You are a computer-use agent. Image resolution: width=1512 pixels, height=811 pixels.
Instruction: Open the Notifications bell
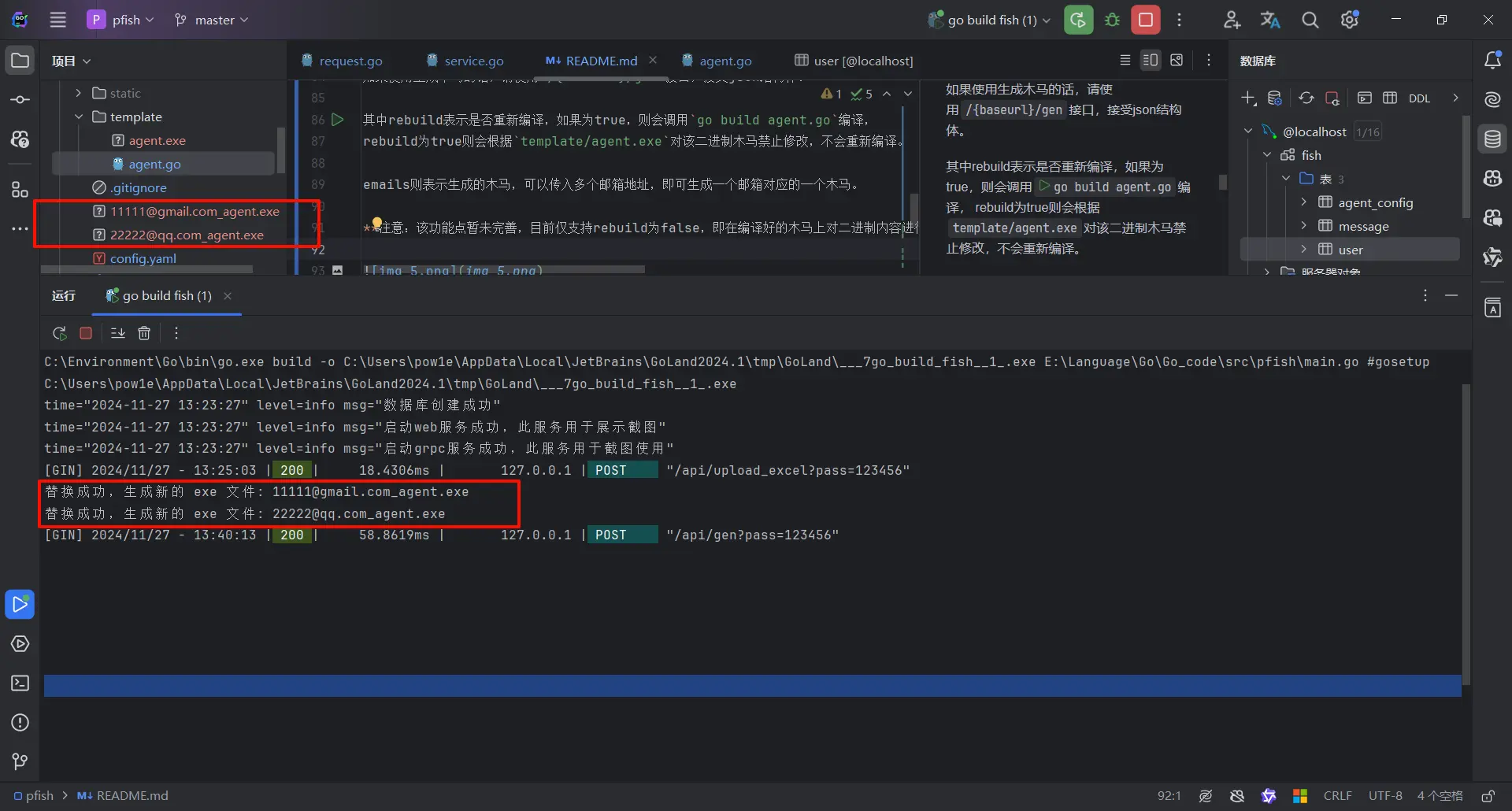pyautogui.click(x=1492, y=61)
